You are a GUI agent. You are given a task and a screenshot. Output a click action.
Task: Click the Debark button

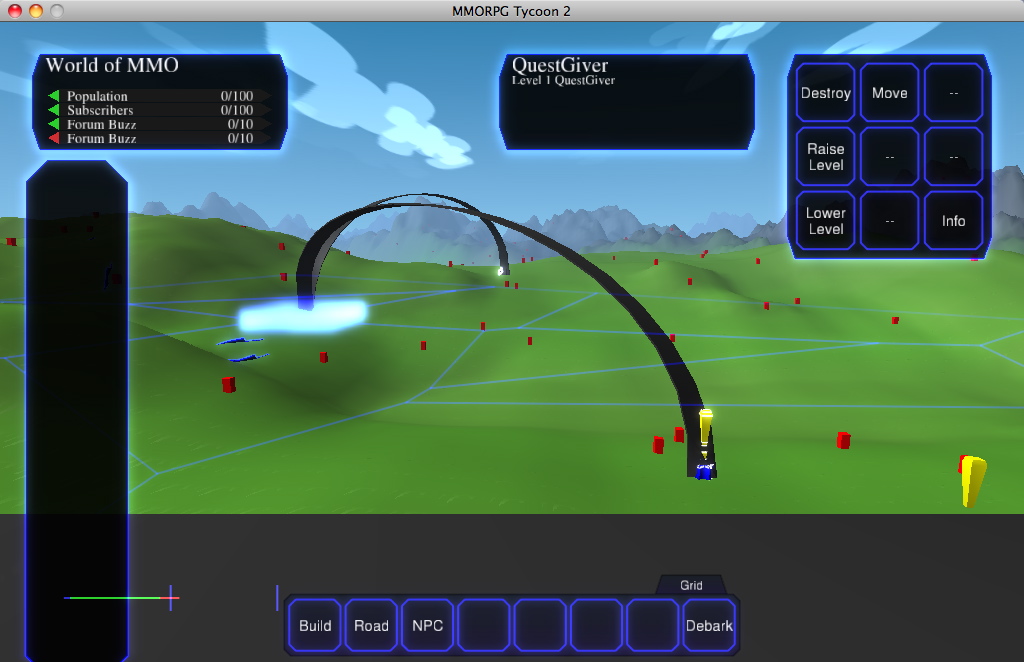(x=709, y=625)
